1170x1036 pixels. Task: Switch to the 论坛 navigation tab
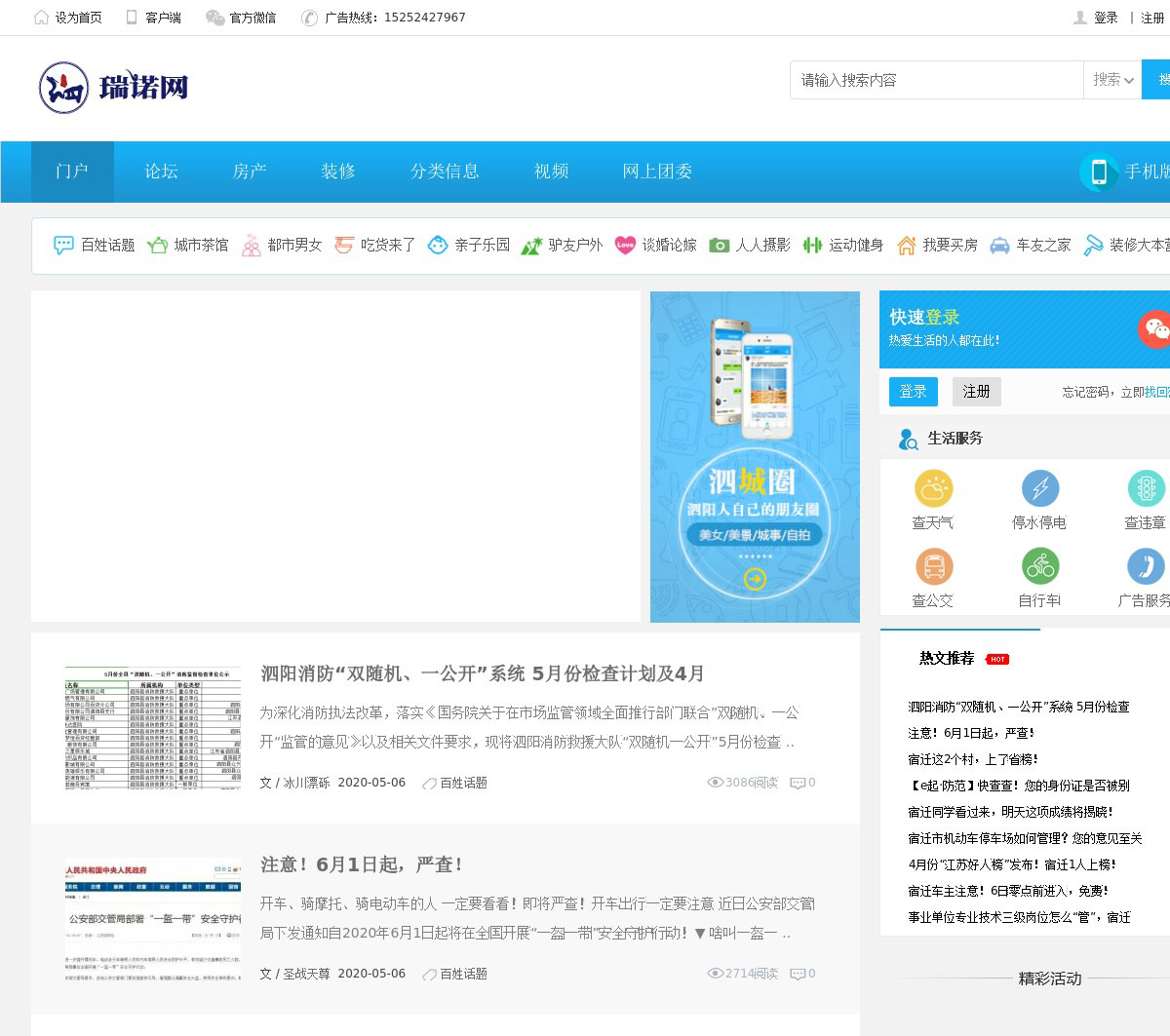coord(161,172)
